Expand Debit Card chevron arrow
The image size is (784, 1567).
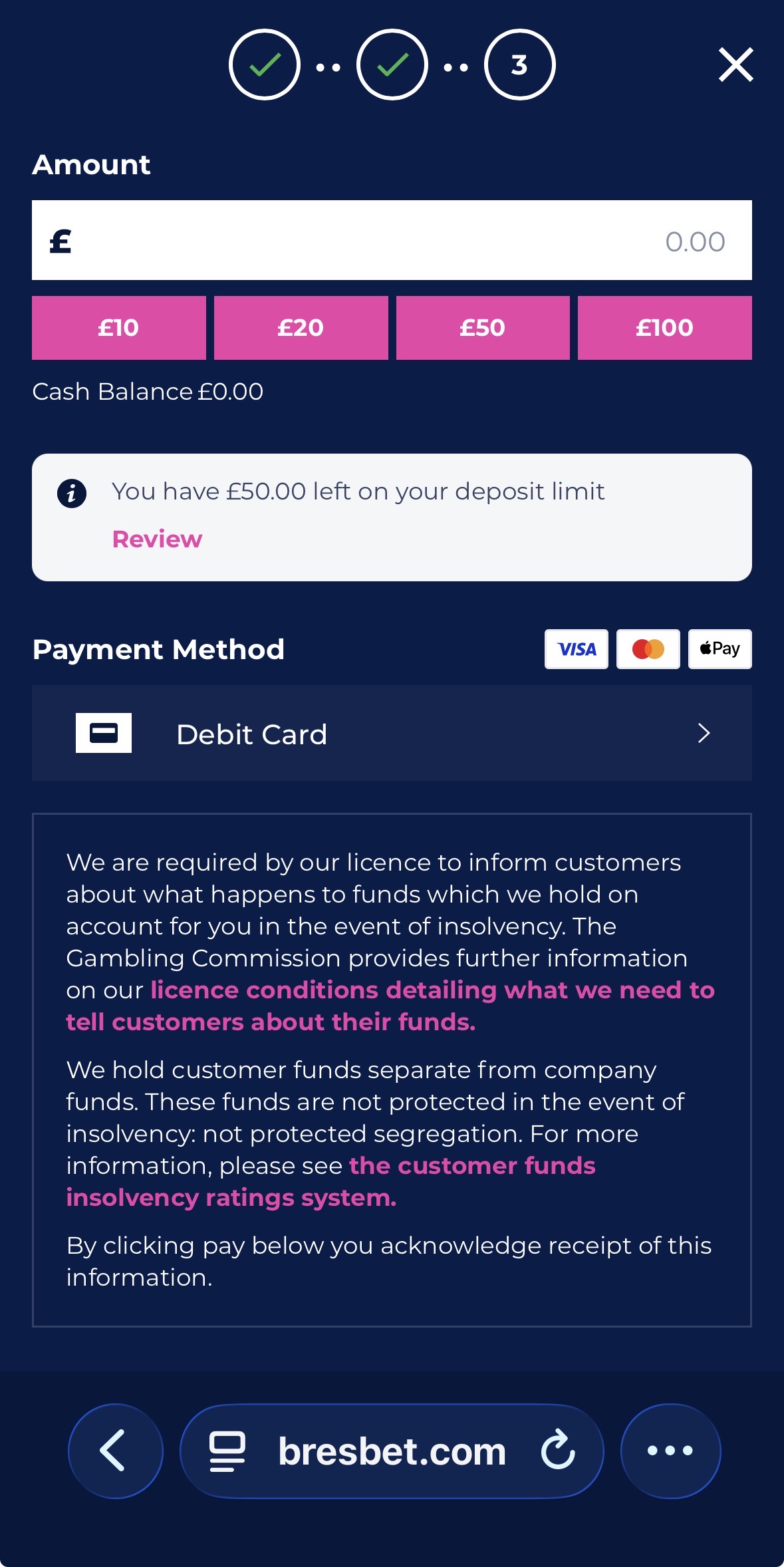[x=704, y=733]
